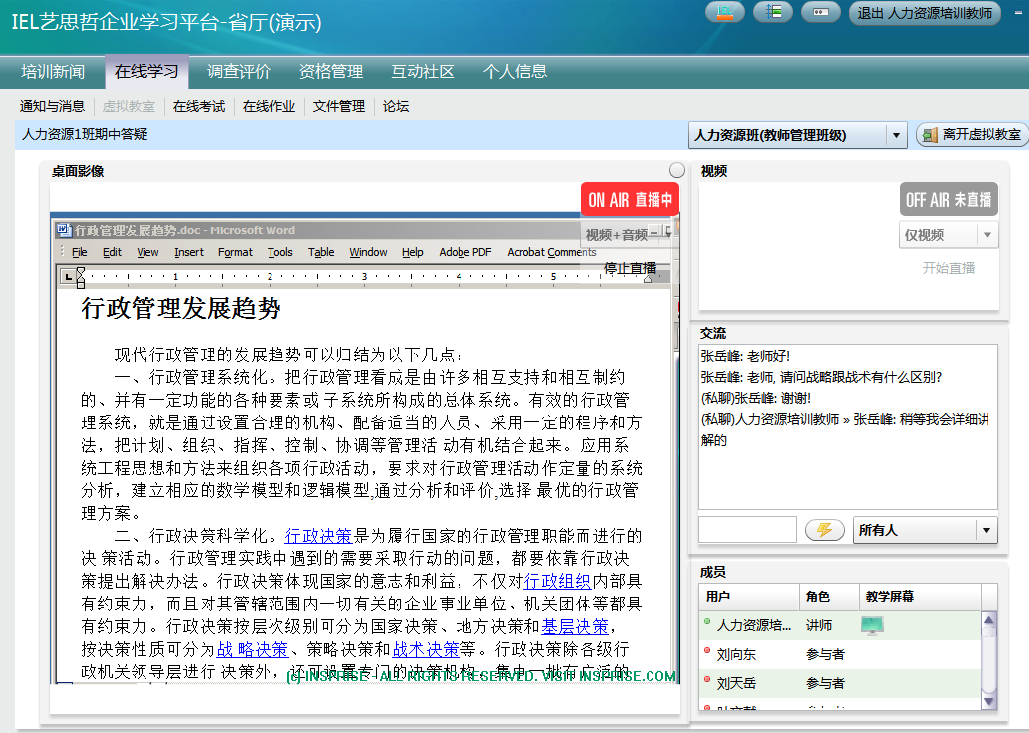
Task: Click the File menu in shared Word window
Action: [79, 252]
